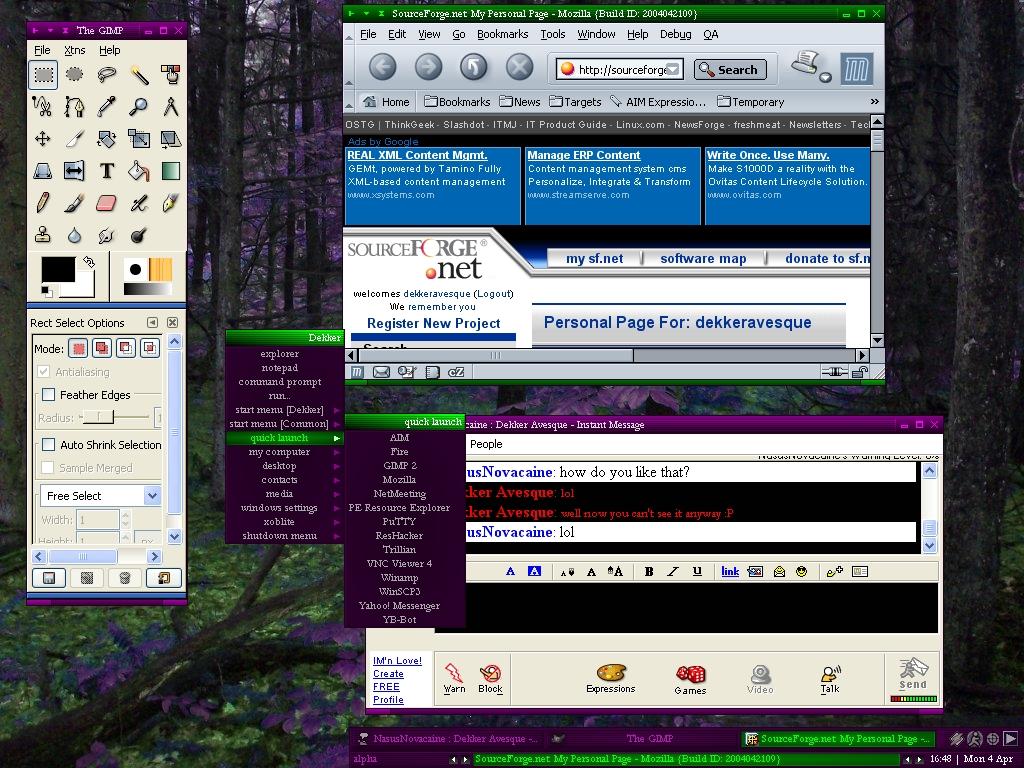Viewport: 1024px width, 768px height.
Task: Open the News bookmark folder in Mozilla
Action: [520, 102]
